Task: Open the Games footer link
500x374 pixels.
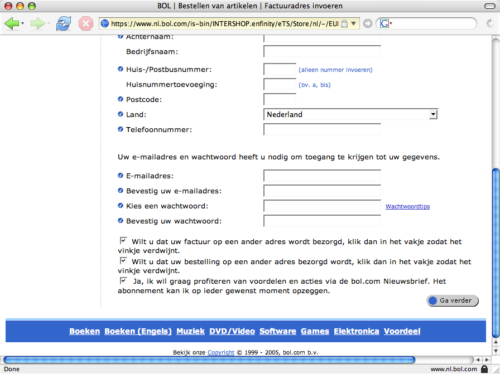Action: coord(315,331)
